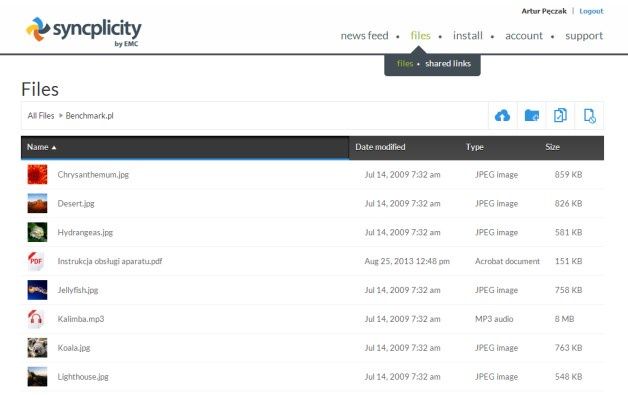The image size is (628, 395).
Task: Click the 758 KB size cell
Action: [x=568, y=290]
